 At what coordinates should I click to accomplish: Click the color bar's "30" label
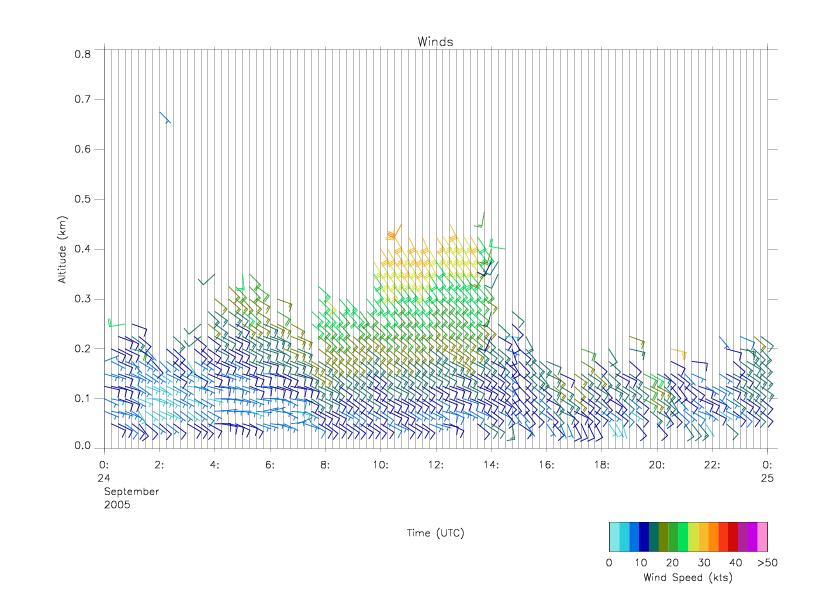(x=704, y=562)
